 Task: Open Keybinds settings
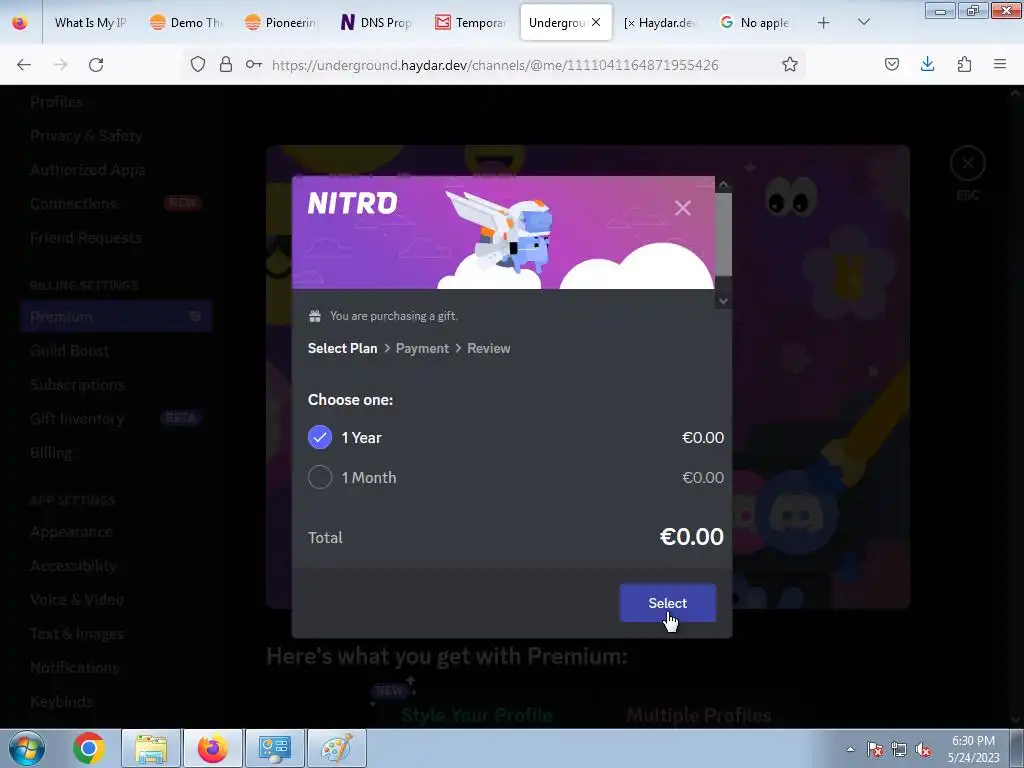coord(61,701)
